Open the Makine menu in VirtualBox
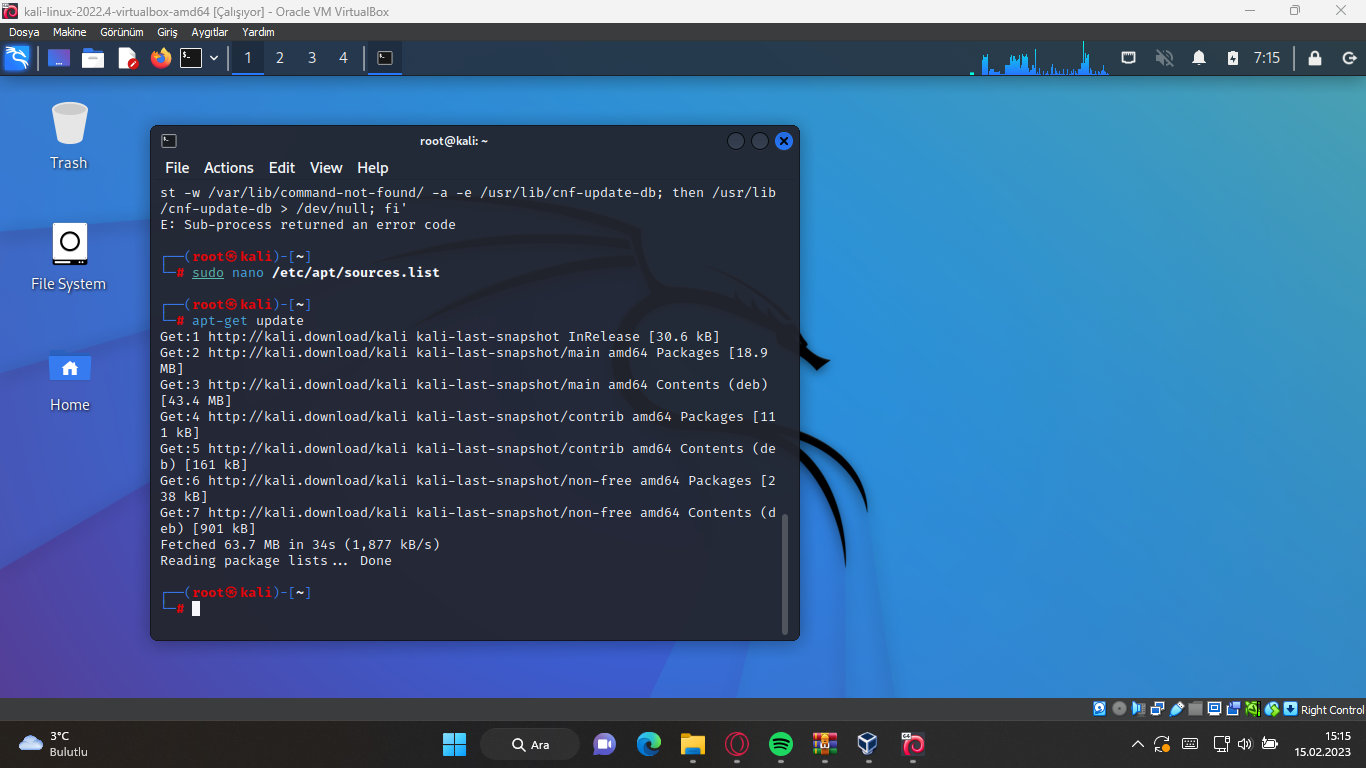This screenshot has width=1366, height=768. click(70, 32)
